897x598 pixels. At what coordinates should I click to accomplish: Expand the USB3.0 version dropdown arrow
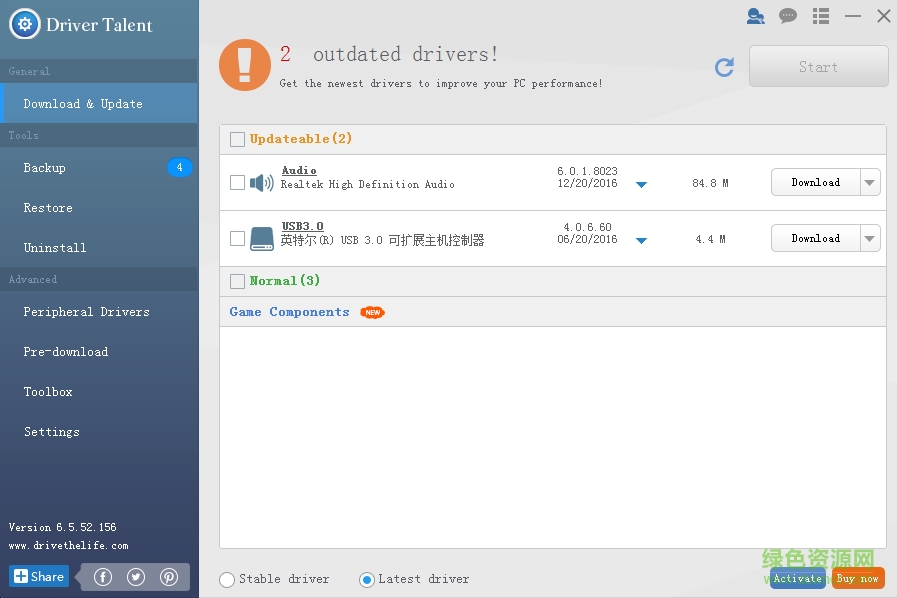tap(641, 240)
